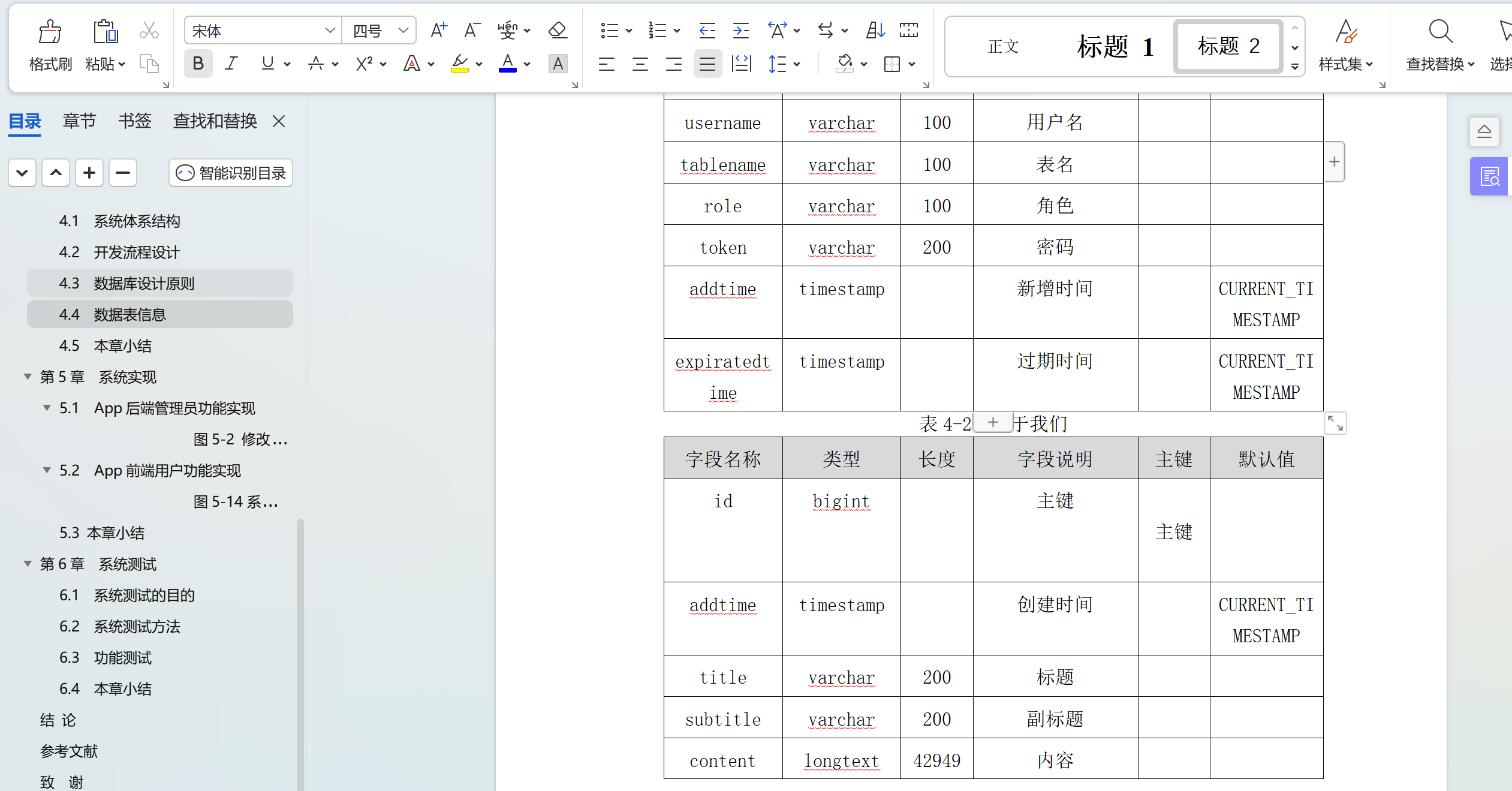Screen dimensions: 1512x791
Task: Toggle Bold formatting
Action: click(x=198, y=64)
